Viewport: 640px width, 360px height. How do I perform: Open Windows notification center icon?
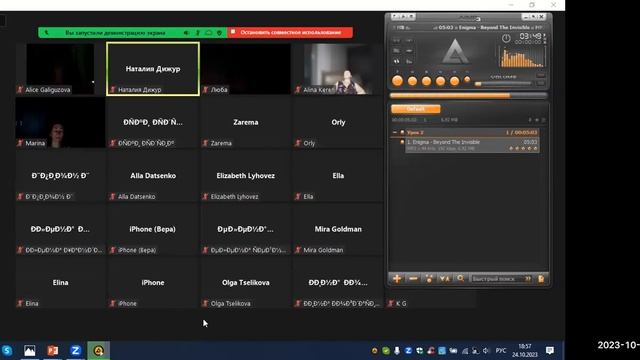pyautogui.click(x=550, y=351)
